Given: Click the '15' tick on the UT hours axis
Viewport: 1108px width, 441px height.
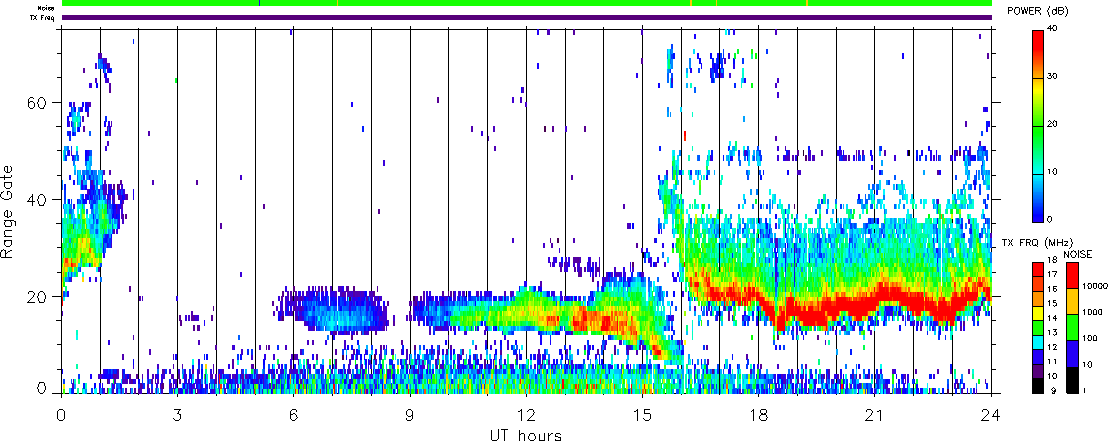Looking at the screenshot, I should 642,415.
